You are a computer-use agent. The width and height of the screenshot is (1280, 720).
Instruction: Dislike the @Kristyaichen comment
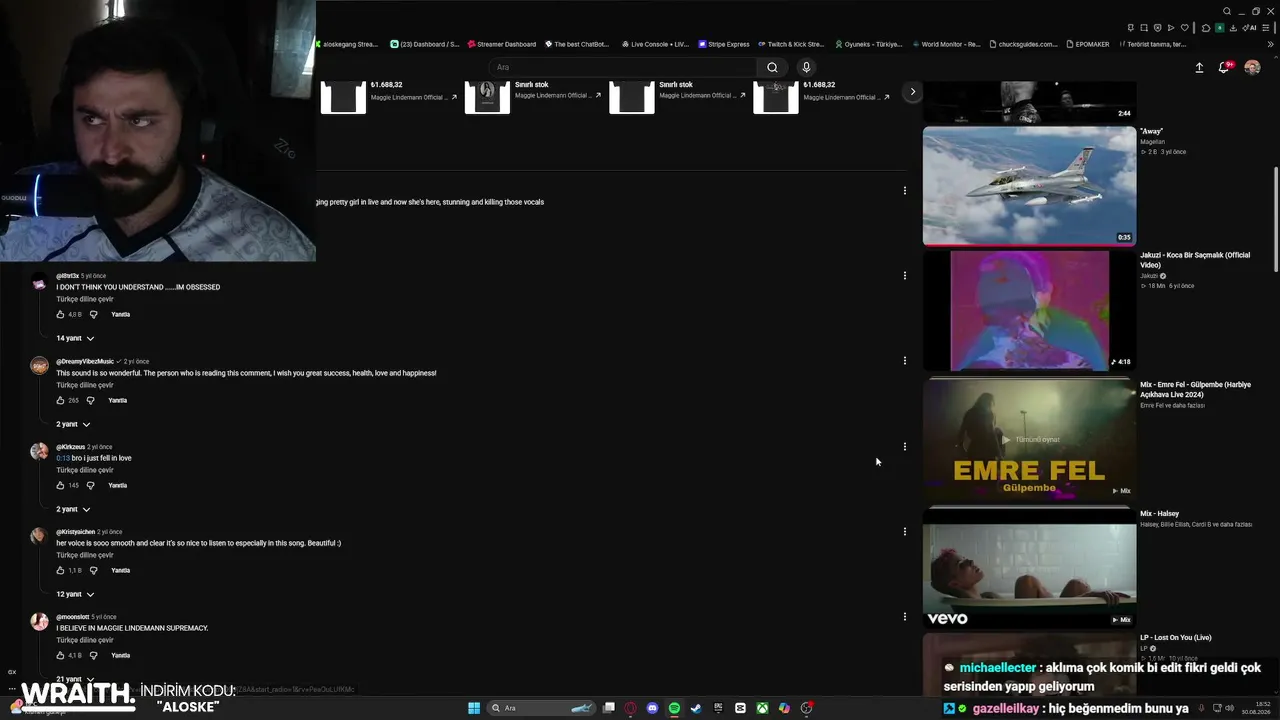pyautogui.click(x=93, y=570)
